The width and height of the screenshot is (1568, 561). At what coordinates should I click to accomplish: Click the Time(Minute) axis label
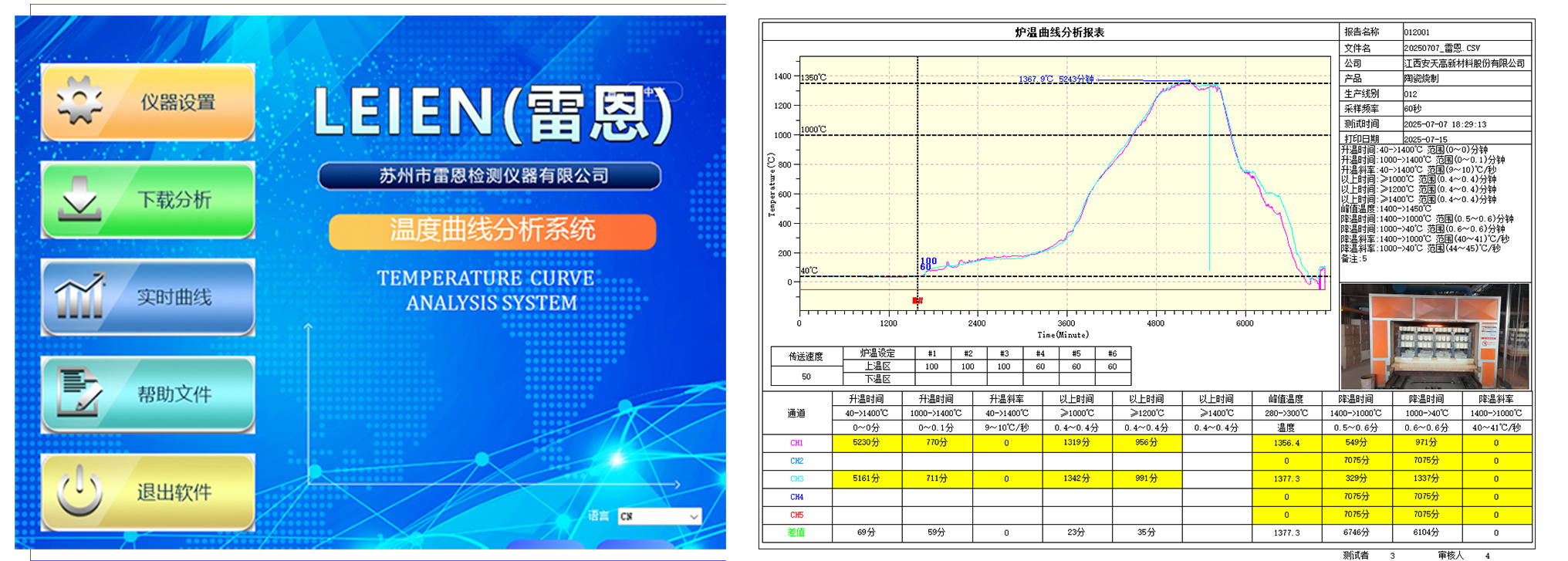click(x=1063, y=335)
